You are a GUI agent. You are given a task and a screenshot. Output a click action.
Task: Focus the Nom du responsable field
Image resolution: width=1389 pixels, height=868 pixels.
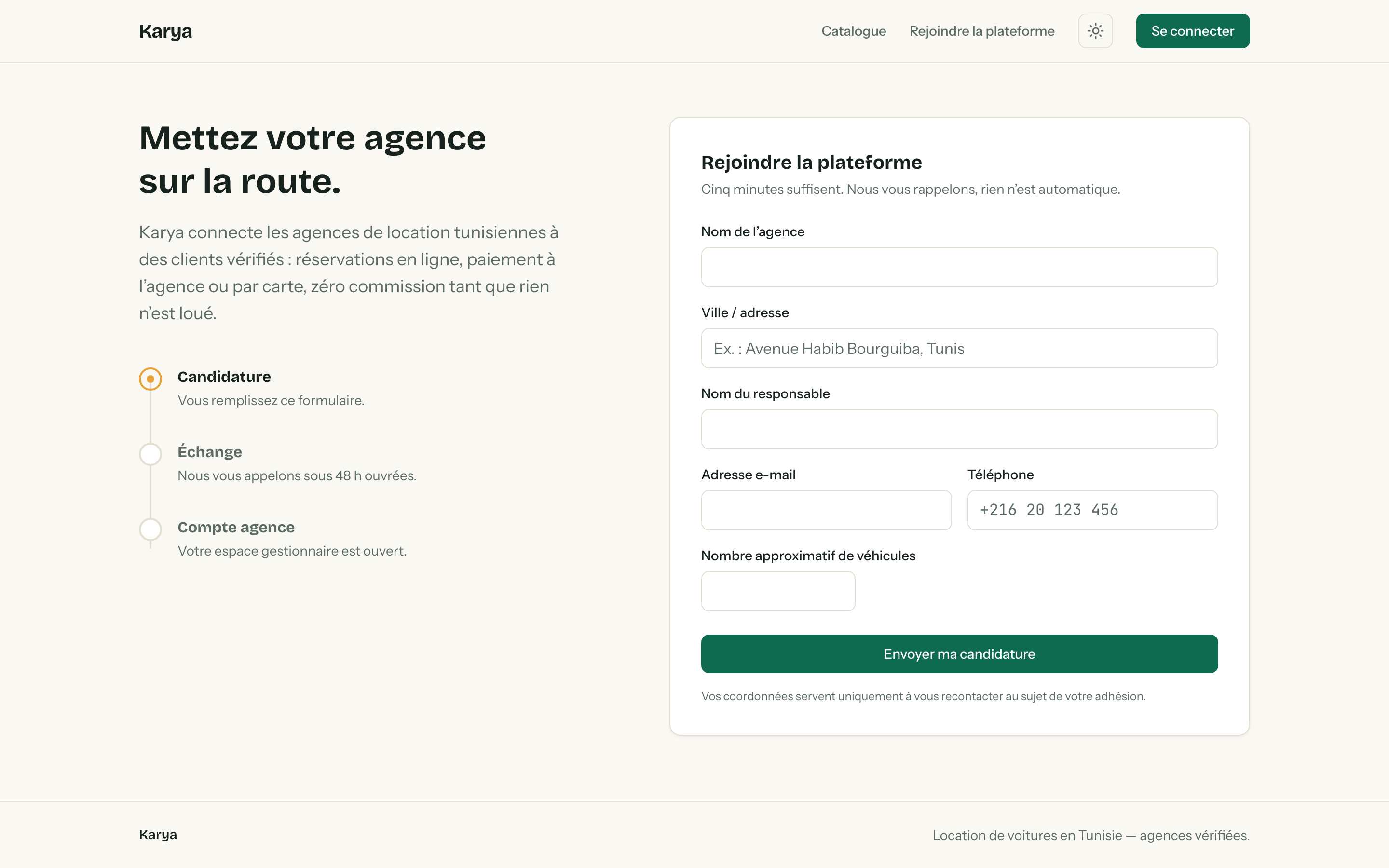pyautogui.click(x=959, y=429)
